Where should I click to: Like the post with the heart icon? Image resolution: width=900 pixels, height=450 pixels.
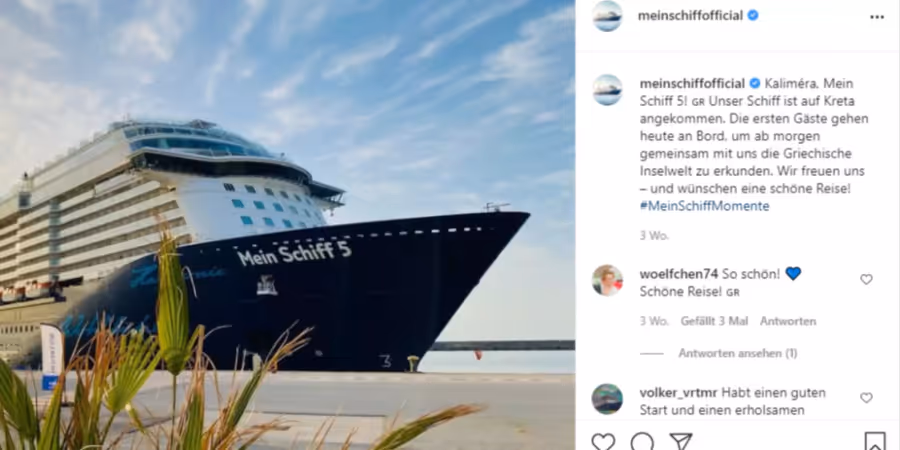(603, 441)
